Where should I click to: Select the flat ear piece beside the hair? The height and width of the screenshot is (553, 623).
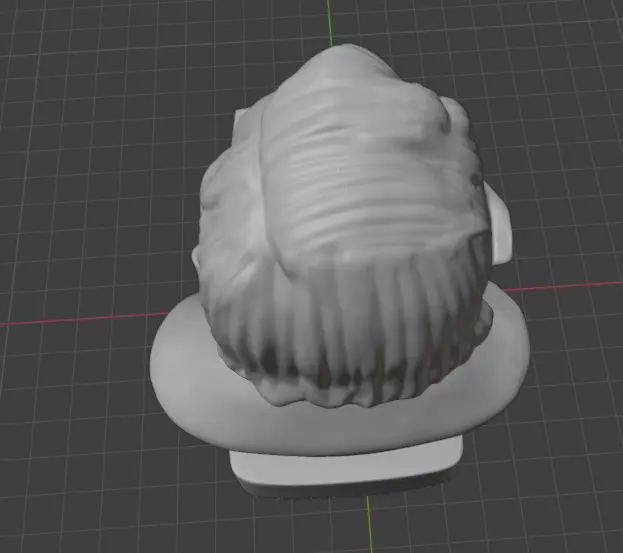click(501, 224)
